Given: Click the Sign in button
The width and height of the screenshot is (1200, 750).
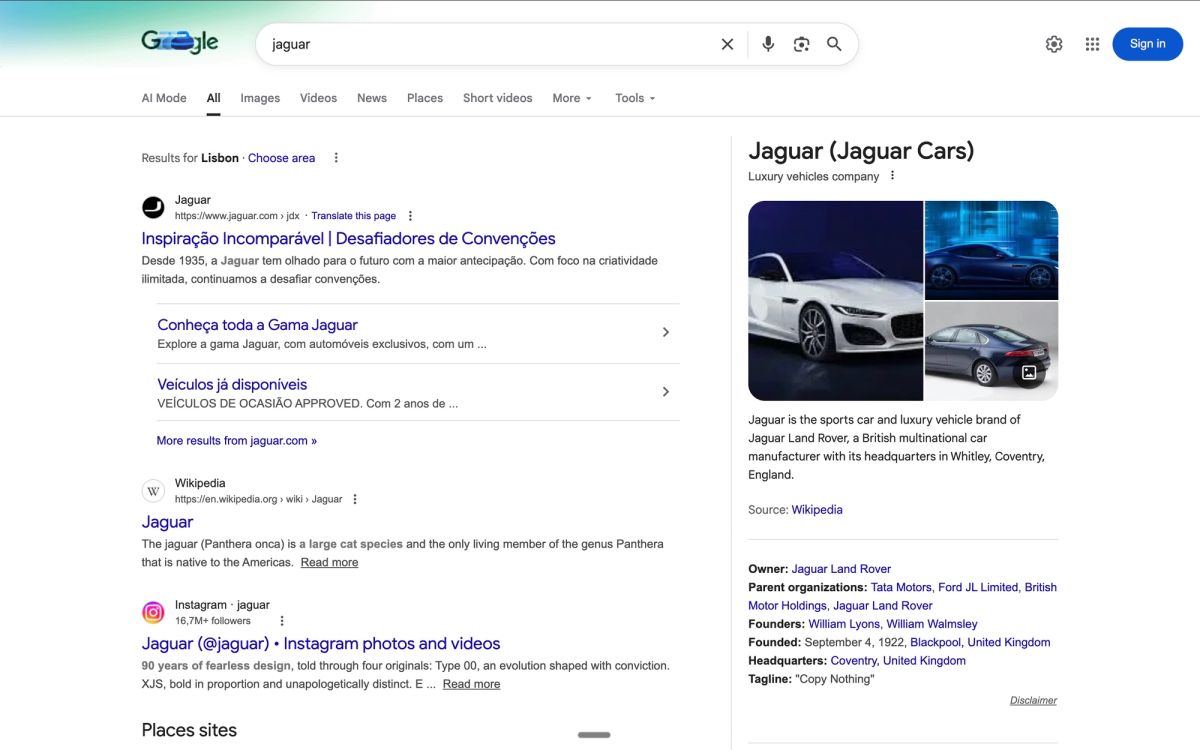Looking at the screenshot, I should [1147, 44].
